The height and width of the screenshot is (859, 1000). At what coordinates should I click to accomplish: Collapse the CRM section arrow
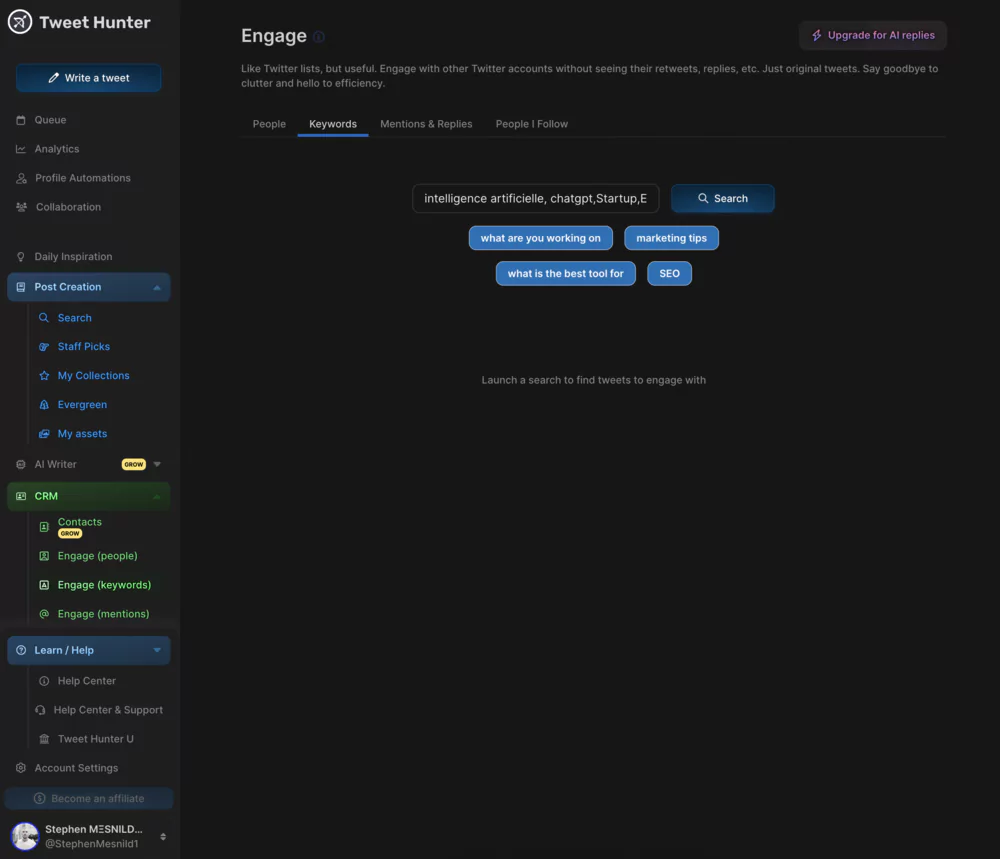tap(156, 497)
